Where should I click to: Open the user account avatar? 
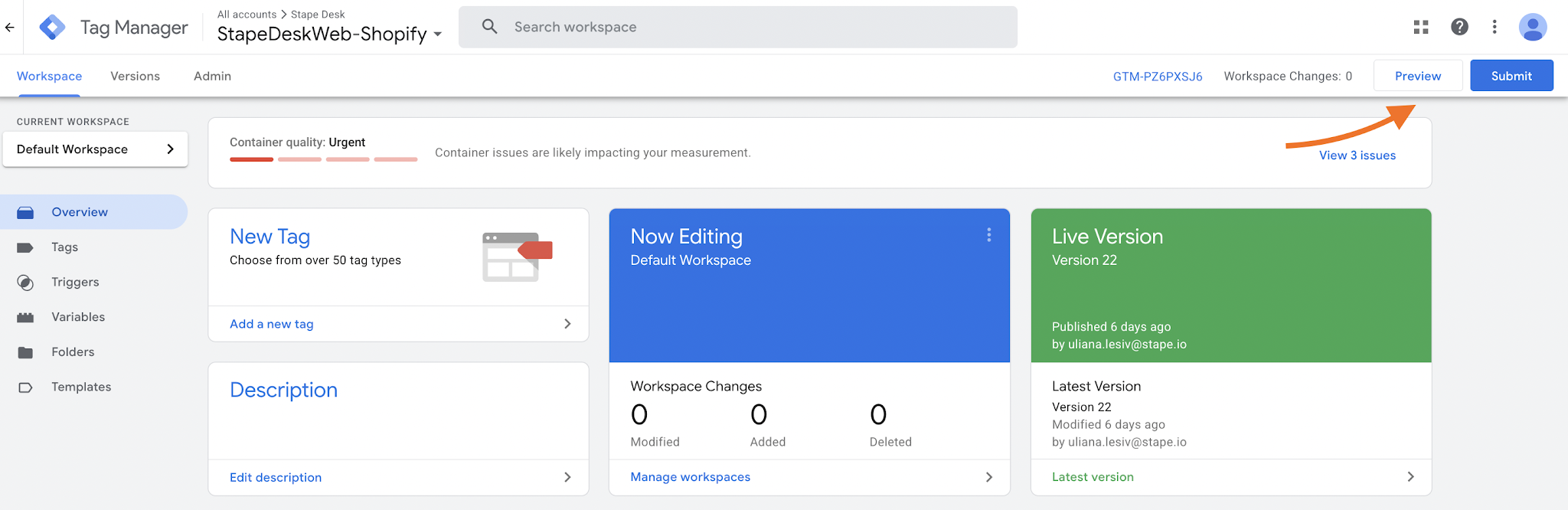click(x=1533, y=27)
